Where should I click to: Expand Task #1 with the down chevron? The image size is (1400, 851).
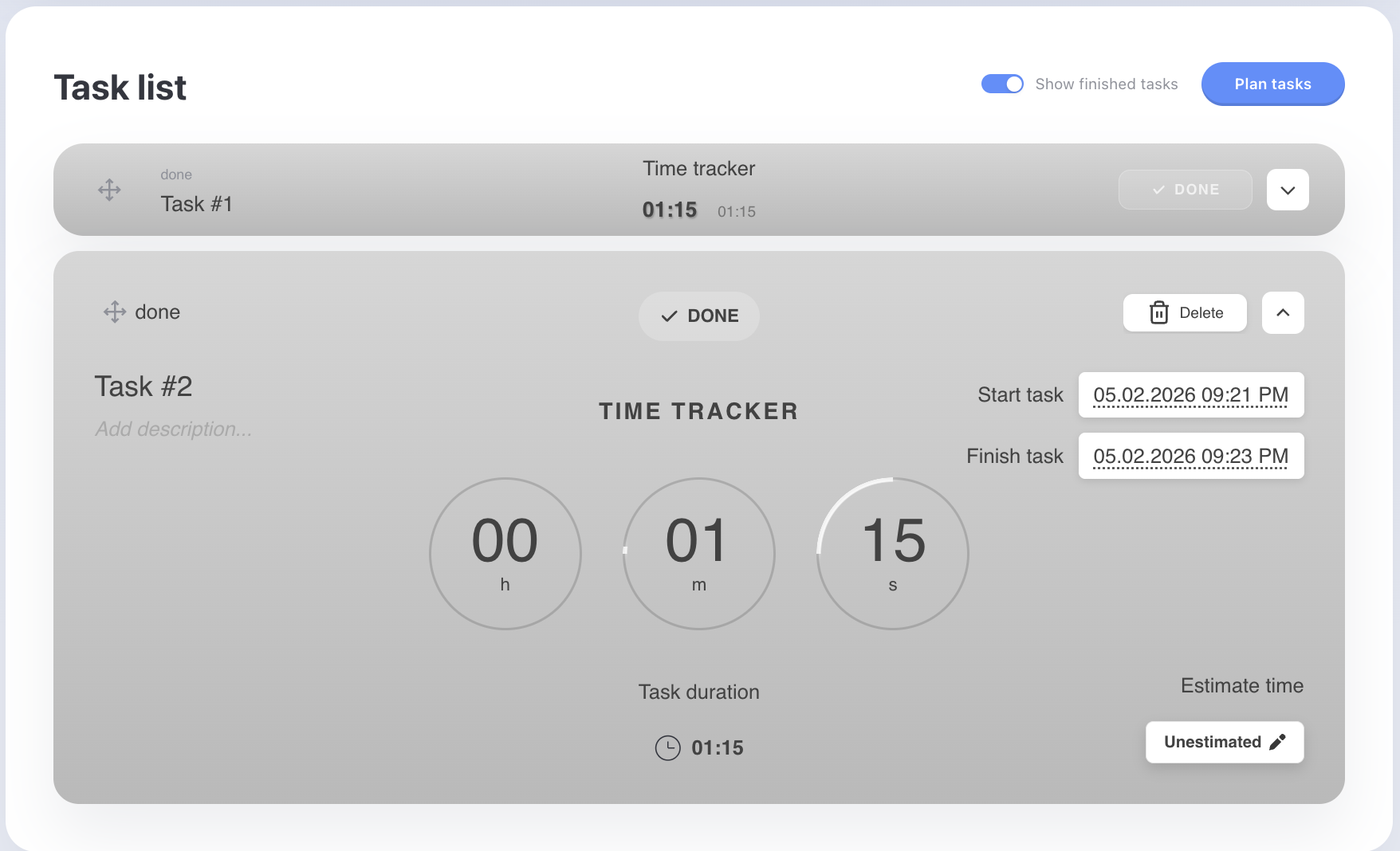pos(1287,190)
